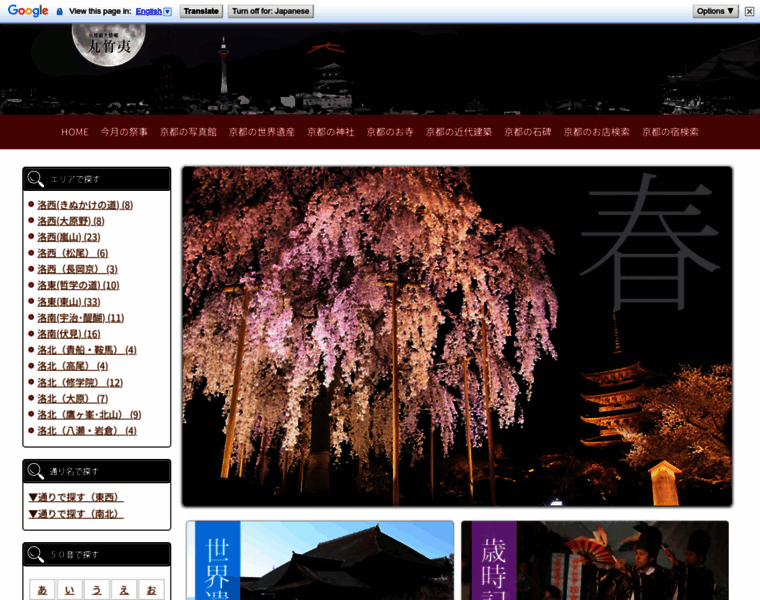Click magnifier icon in 50音で探す header
The width and height of the screenshot is (760, 600).
coord(35,554)
